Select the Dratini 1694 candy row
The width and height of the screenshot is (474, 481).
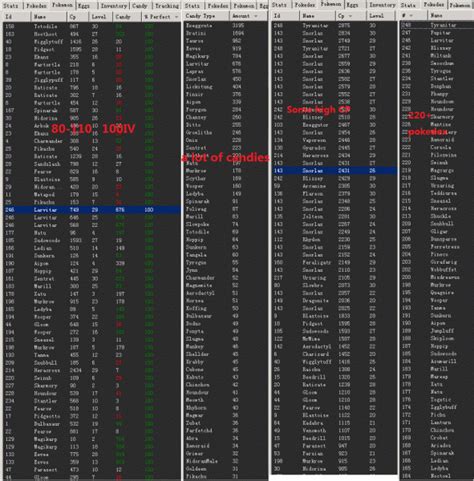226,33
